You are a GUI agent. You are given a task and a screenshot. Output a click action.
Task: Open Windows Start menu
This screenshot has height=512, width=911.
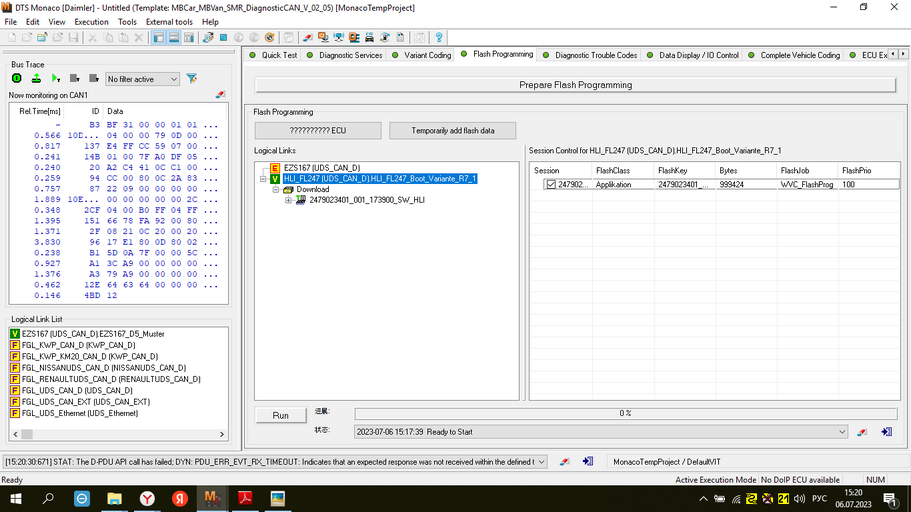(x=16, y=499)
